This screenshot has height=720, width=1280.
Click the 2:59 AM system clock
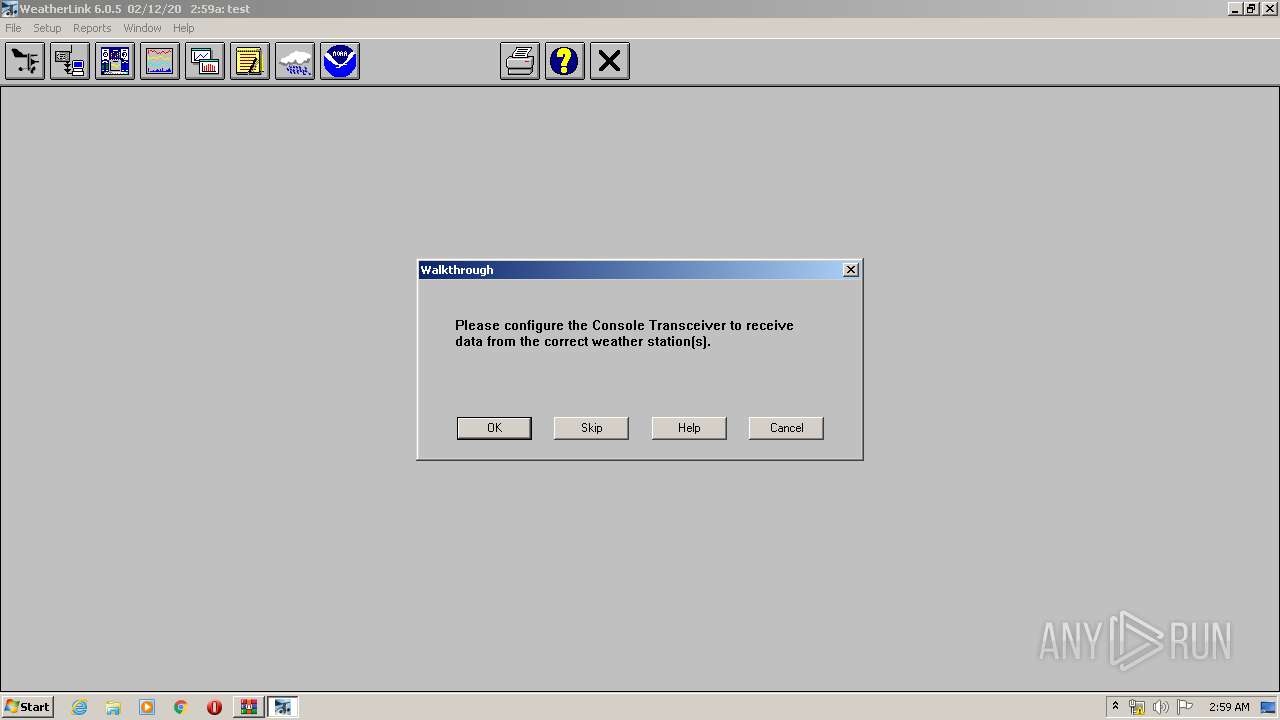coord(1229,707)
